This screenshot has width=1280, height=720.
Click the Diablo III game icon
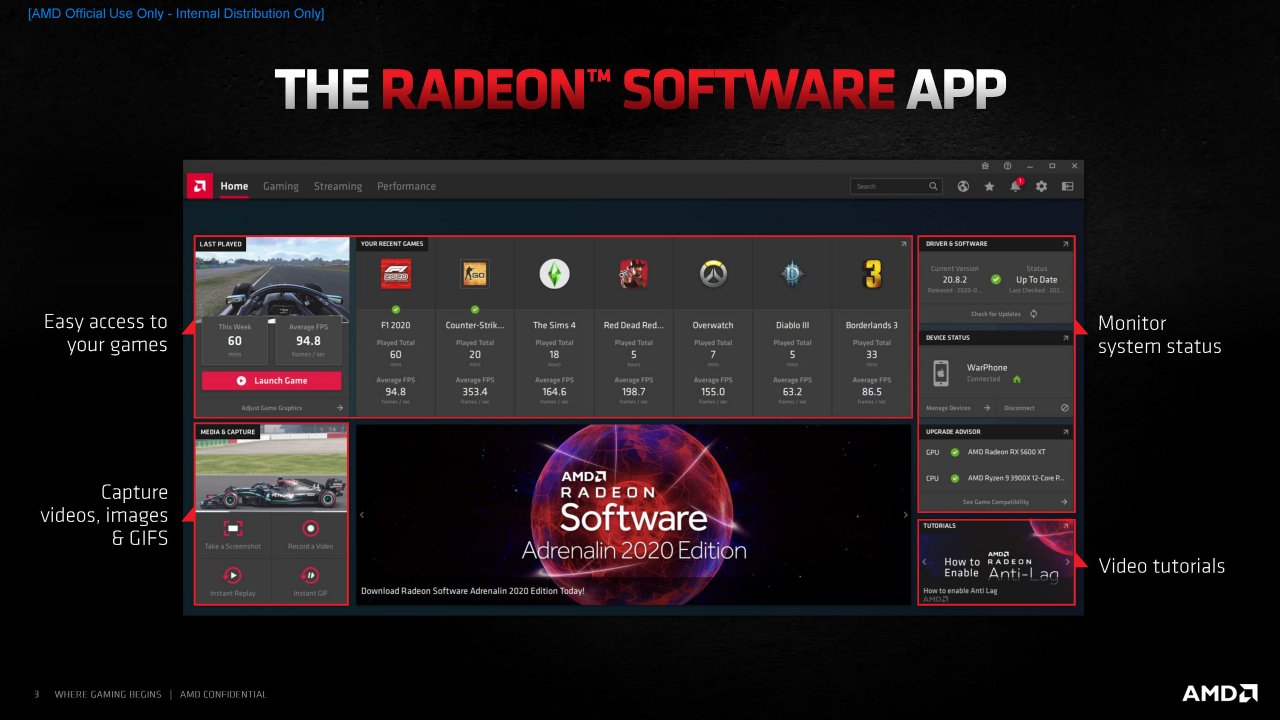[x=792, y=274]
